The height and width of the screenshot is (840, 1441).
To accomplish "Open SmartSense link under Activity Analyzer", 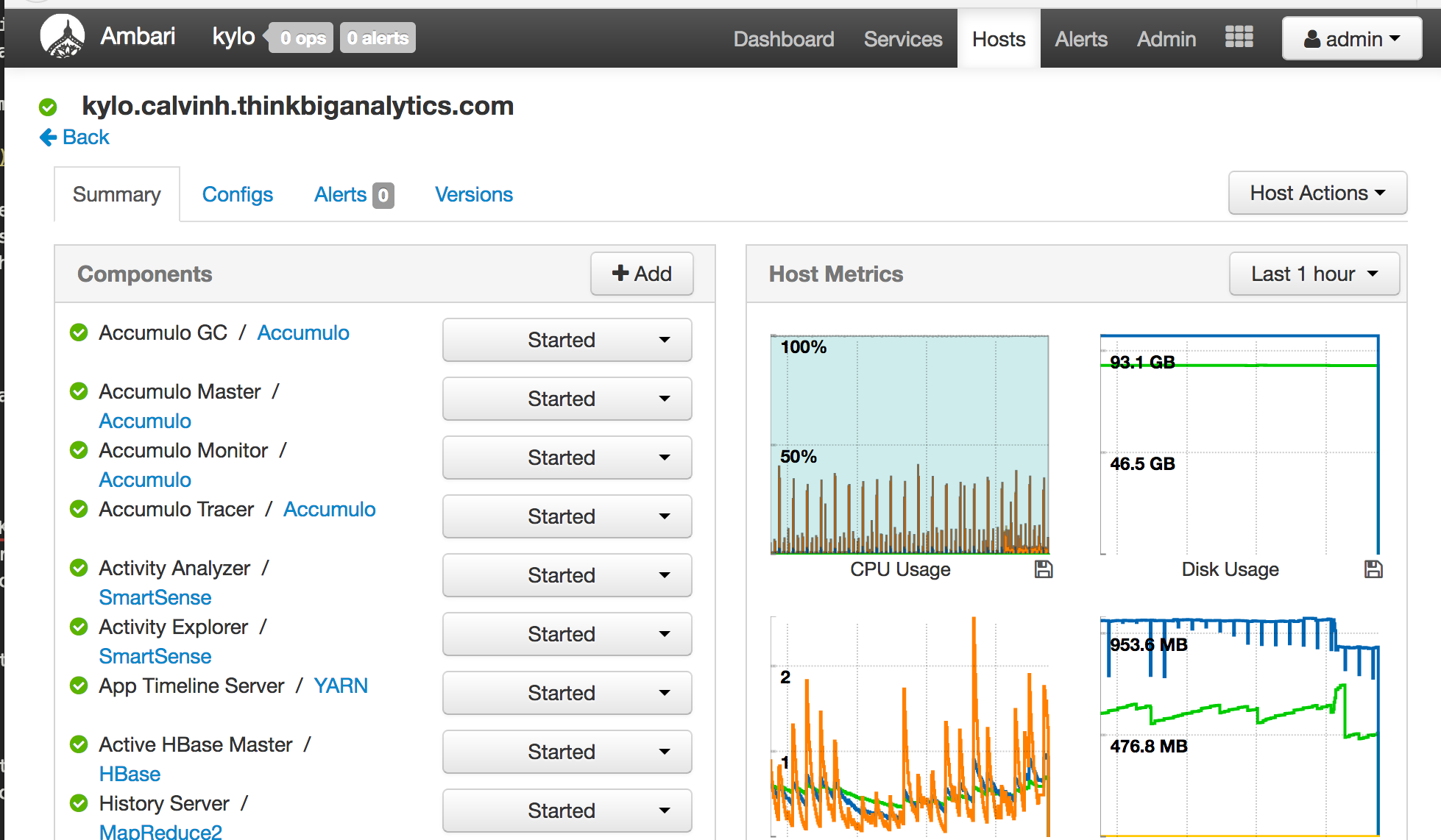I will (x=155, y=597).
